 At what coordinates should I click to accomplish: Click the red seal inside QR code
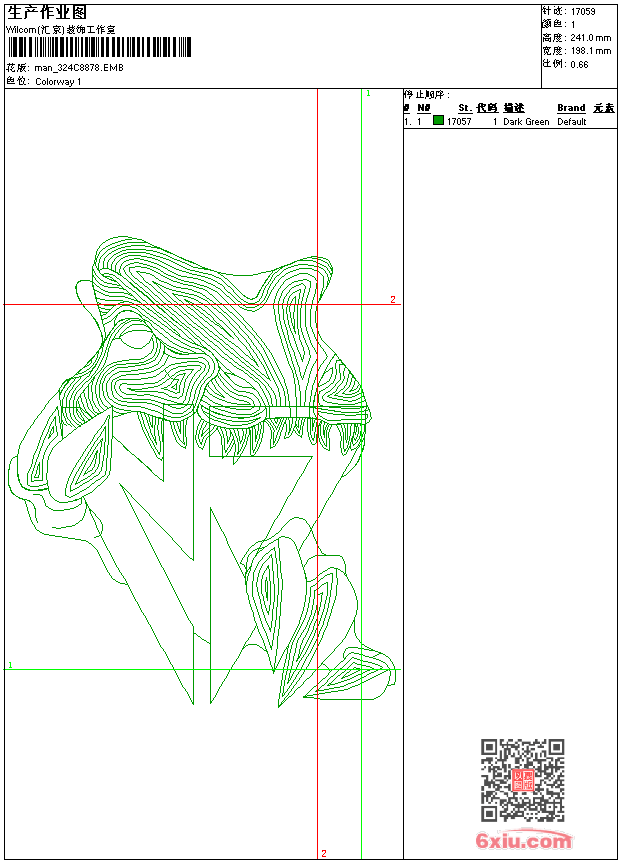click(x=522, y=780)
